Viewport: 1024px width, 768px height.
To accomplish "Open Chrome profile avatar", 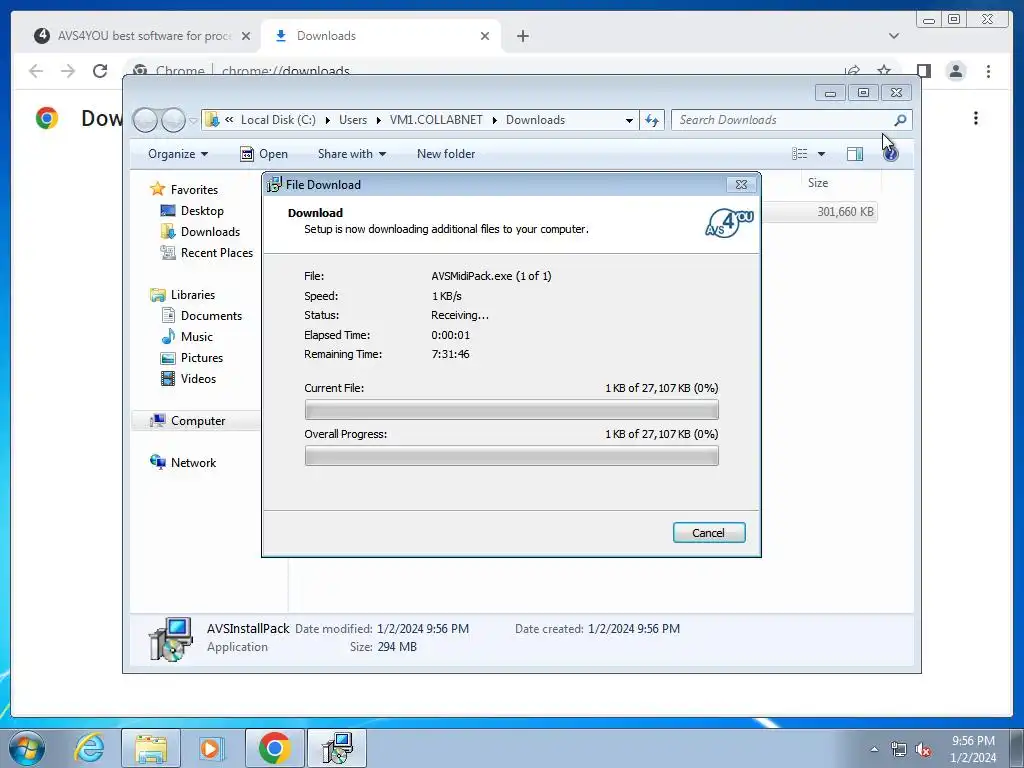I will [955, 71].
